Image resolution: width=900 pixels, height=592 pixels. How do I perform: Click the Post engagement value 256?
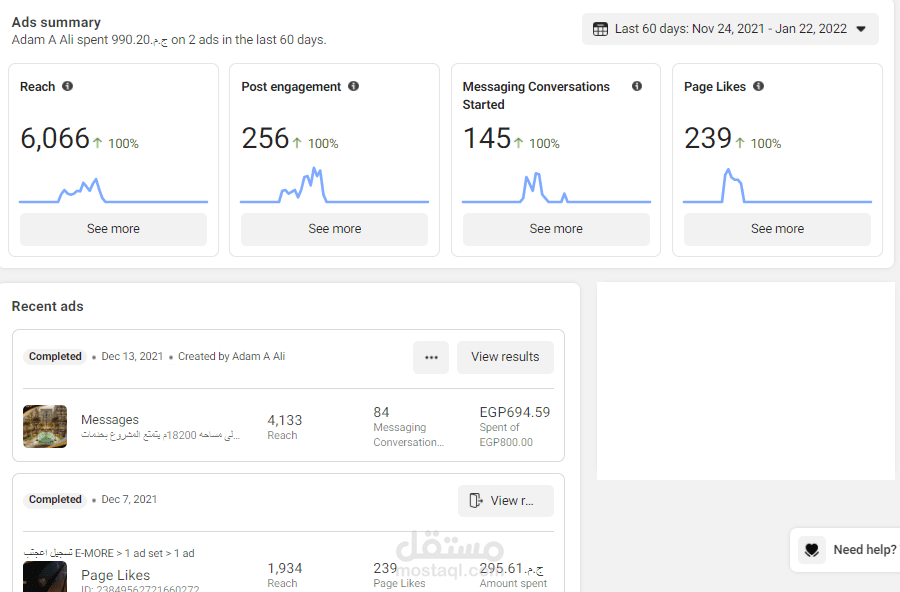[265, 138]
